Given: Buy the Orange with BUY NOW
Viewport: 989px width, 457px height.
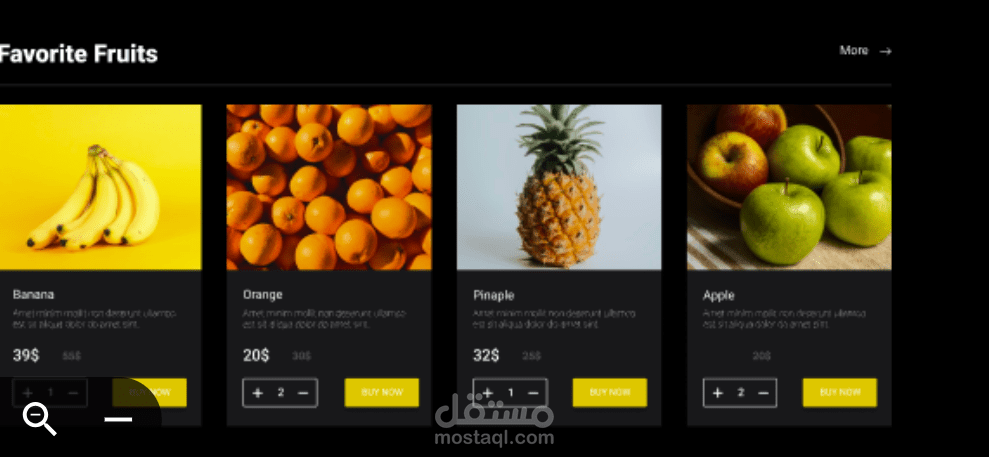Looking at the screenshot, I should point(382,392).
